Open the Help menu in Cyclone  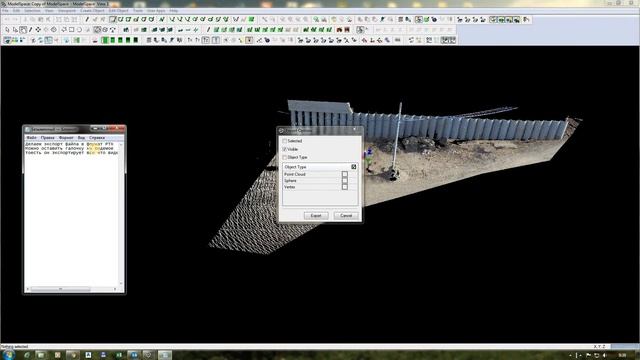[173, 11]
